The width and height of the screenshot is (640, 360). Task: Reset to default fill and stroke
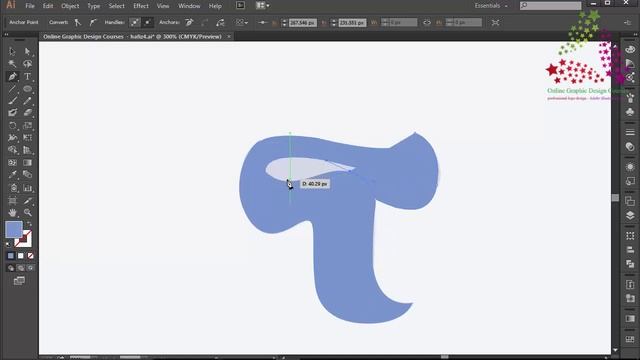click(8, 244)
